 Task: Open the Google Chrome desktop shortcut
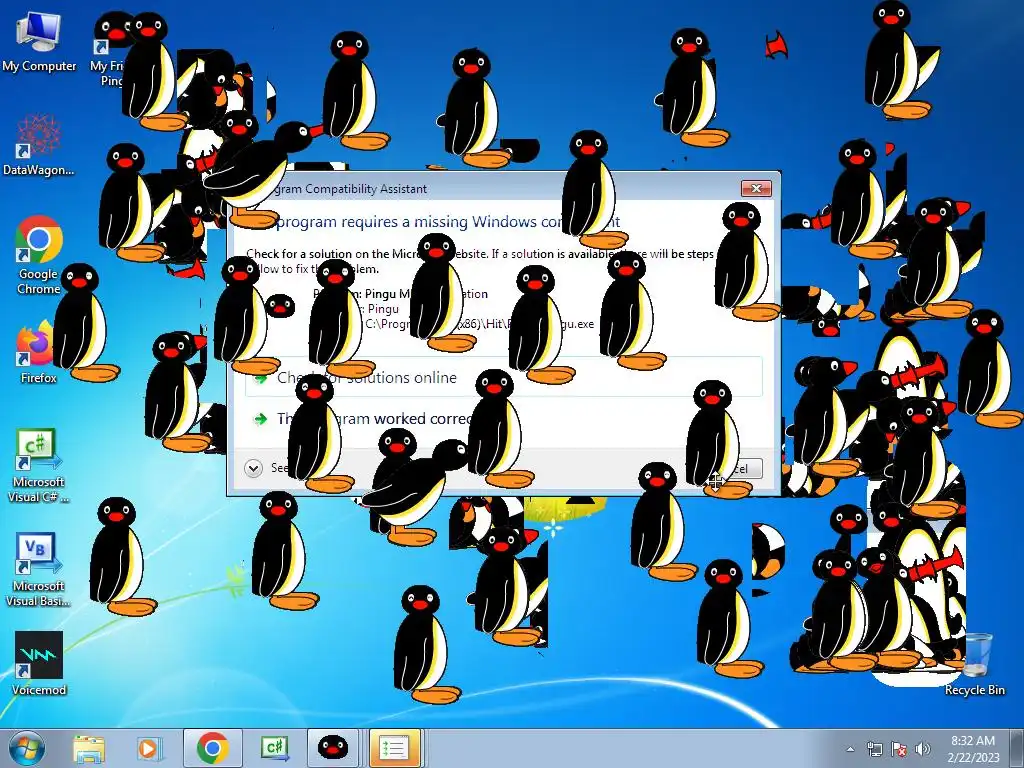pyautogui.click(x=39, y=255)
